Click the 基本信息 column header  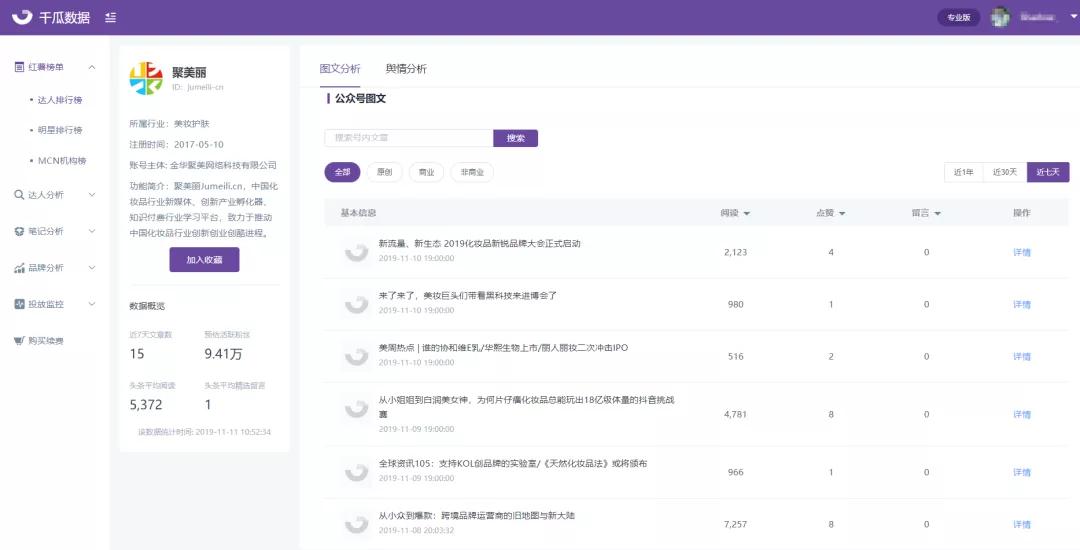tap(358, 213)
